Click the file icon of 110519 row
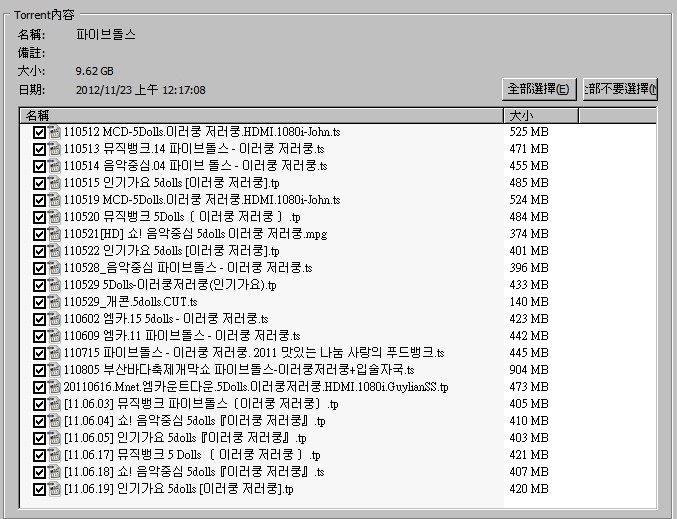This screenshot has height=519, width=677. [54, 200]
